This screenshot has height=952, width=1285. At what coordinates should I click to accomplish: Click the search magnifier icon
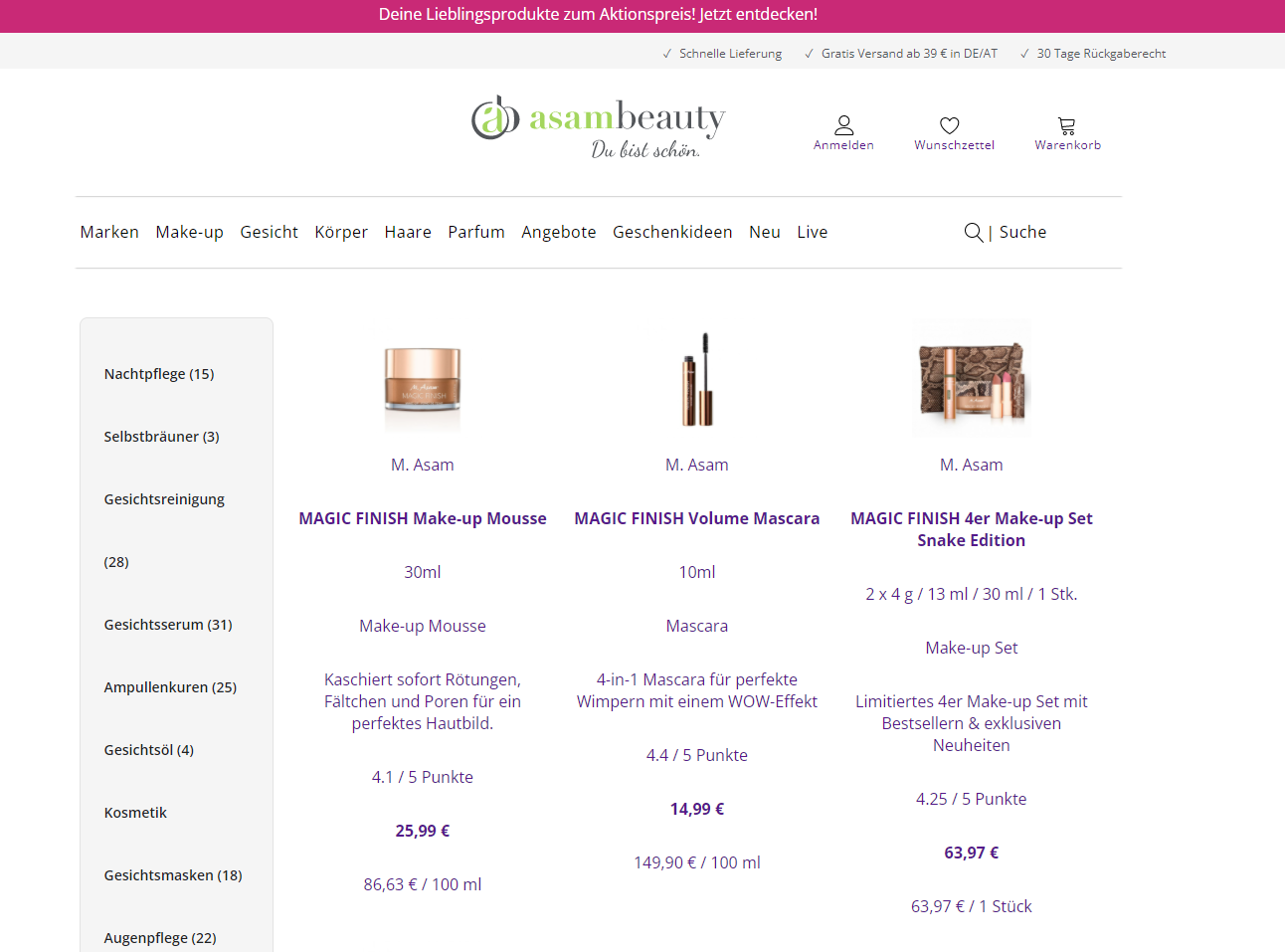973,232
